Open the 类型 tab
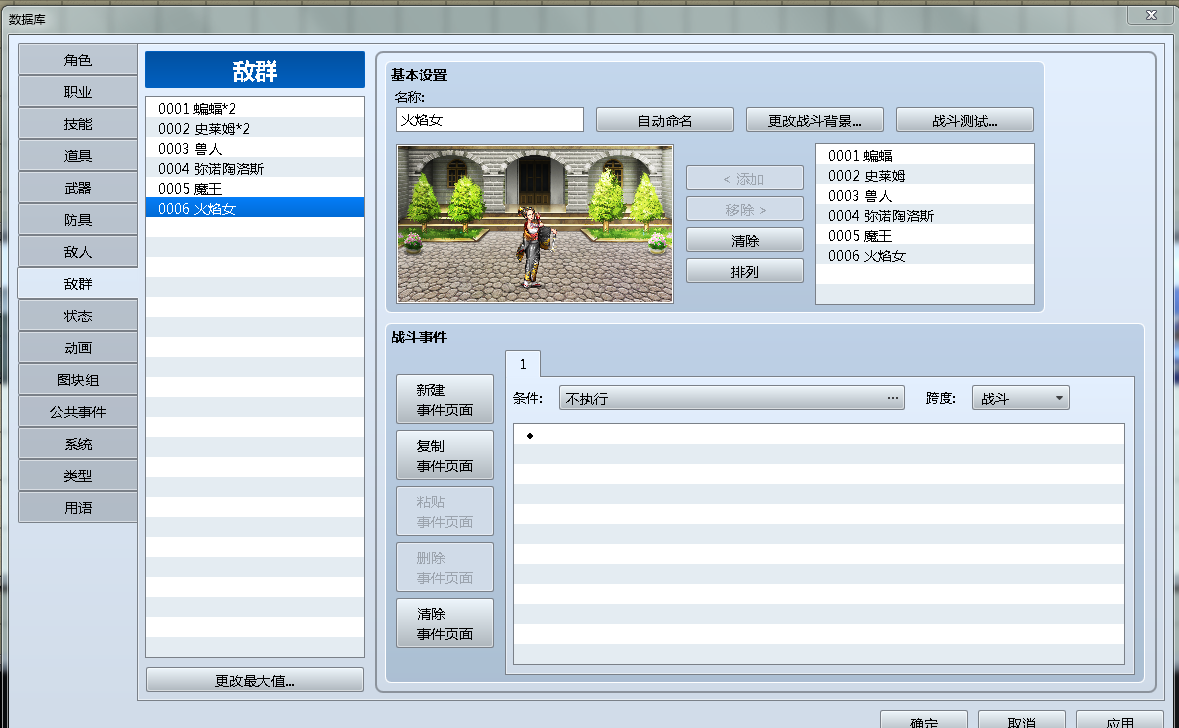Viewport: 1179px width, 728px height. pyautogui.click(x=77, y=475)
